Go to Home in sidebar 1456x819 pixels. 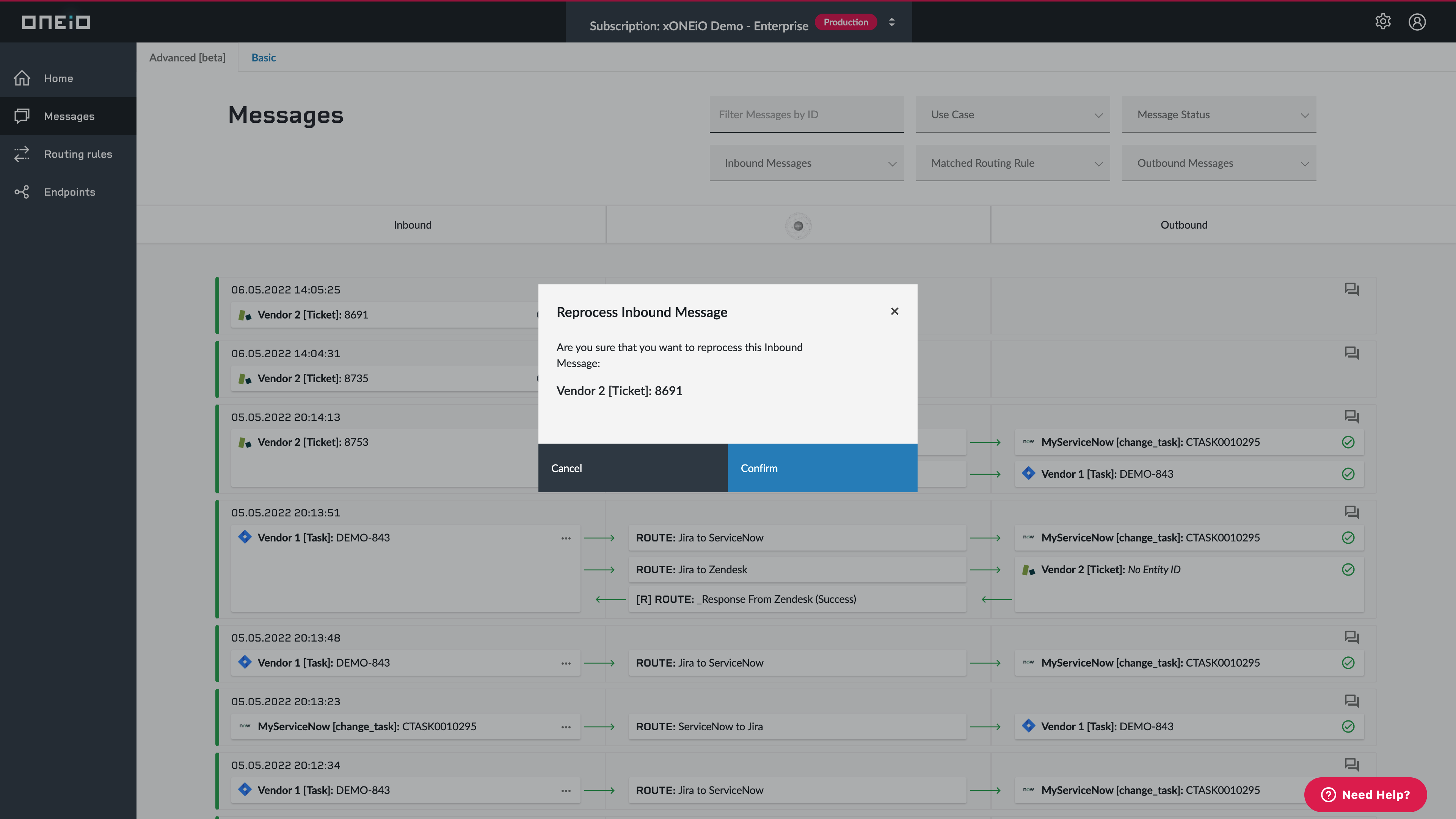(68, 78)
